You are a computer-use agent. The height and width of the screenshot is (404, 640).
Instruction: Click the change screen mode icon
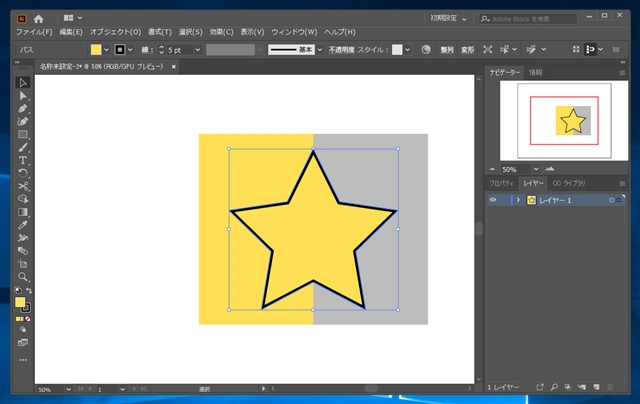23,342
